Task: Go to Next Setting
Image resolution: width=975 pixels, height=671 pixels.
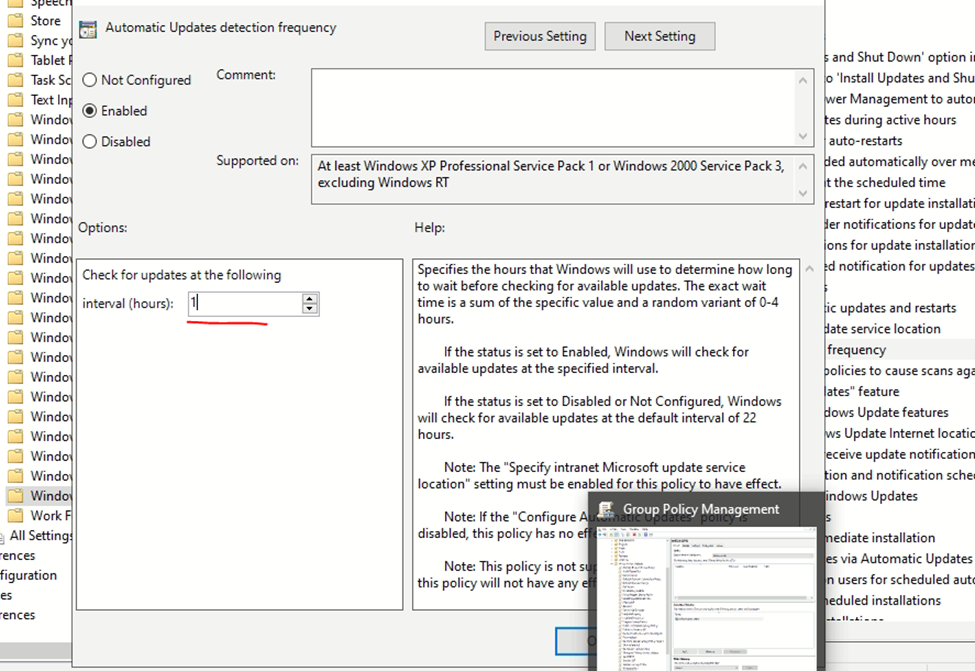Action: coord(660,36)
